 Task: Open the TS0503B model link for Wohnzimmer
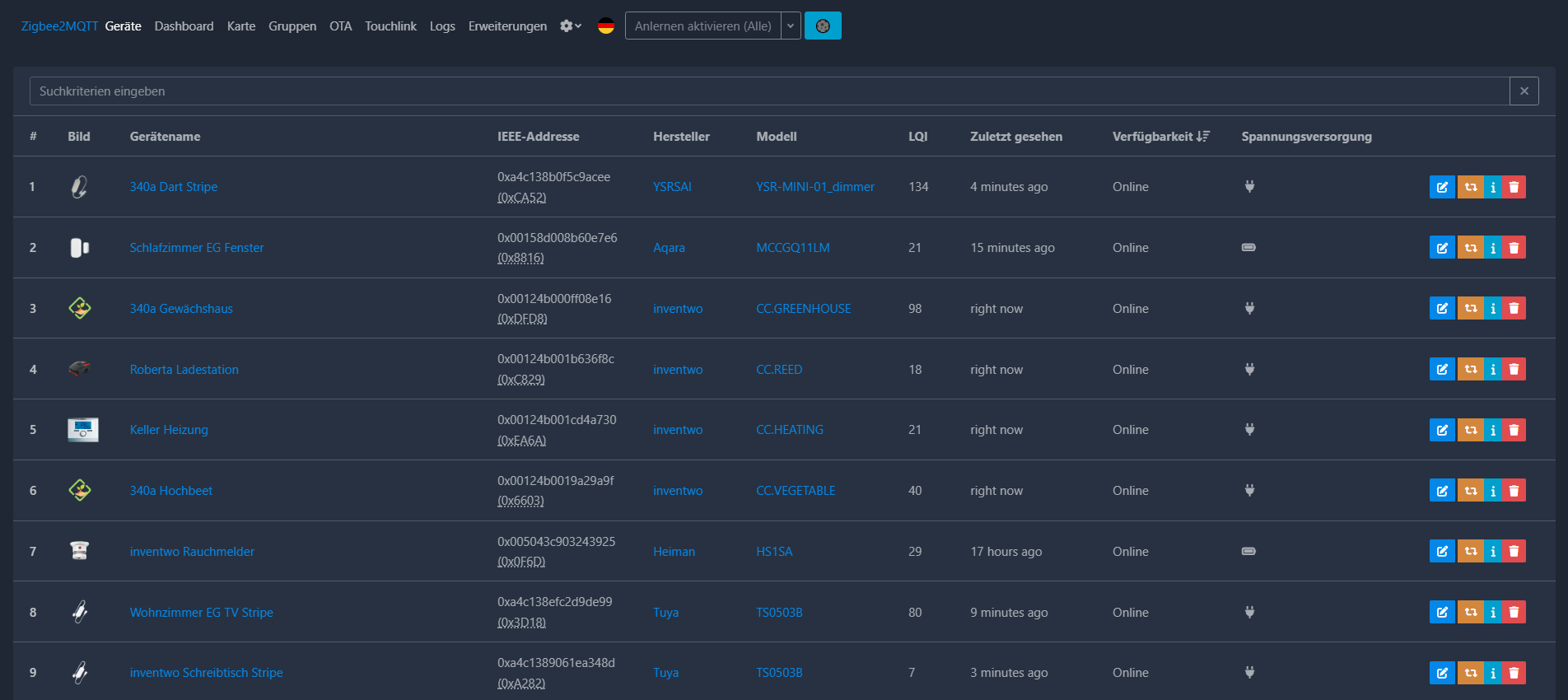pos(779,613)
